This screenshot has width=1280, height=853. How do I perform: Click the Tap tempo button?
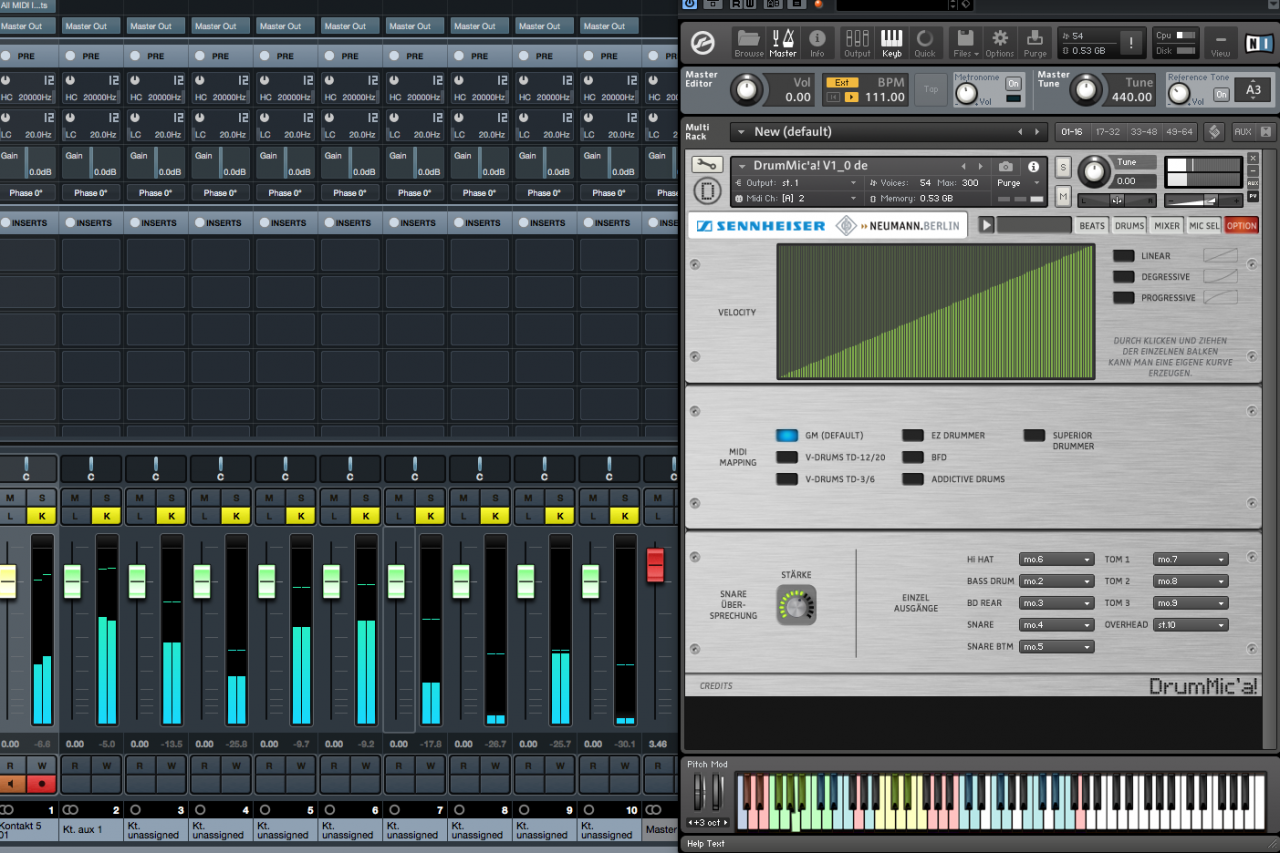tap(931, 90)
